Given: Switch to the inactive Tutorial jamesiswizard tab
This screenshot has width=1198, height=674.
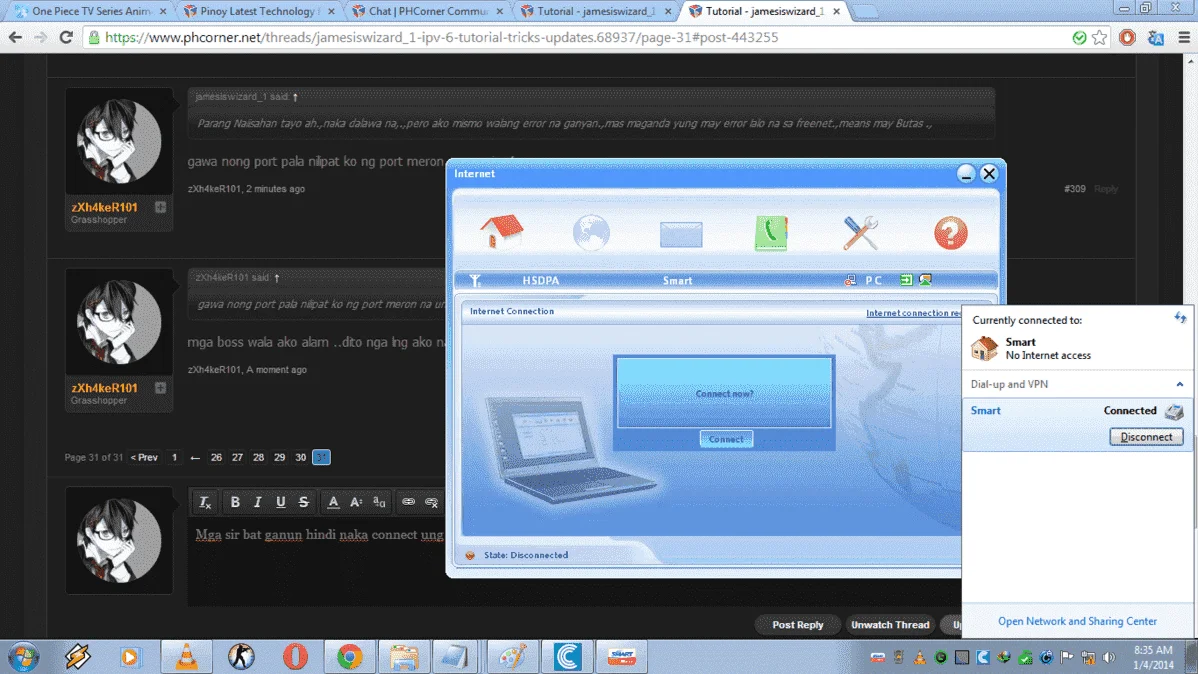Looking at the screenshot, I should click(x=596, y=11).
